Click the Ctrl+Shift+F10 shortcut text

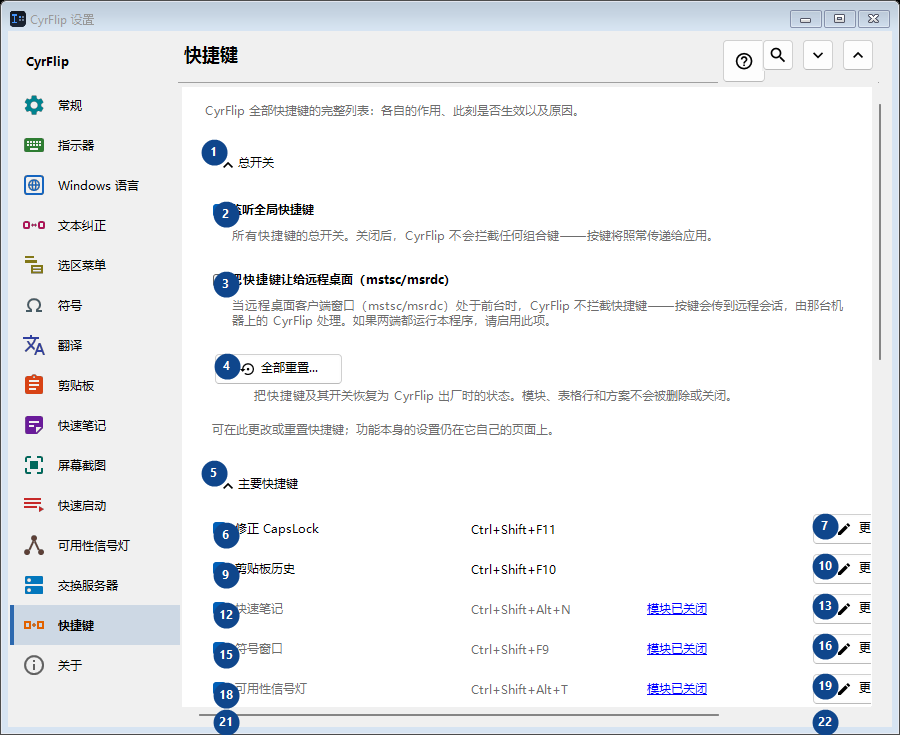[x=513, y=569]
